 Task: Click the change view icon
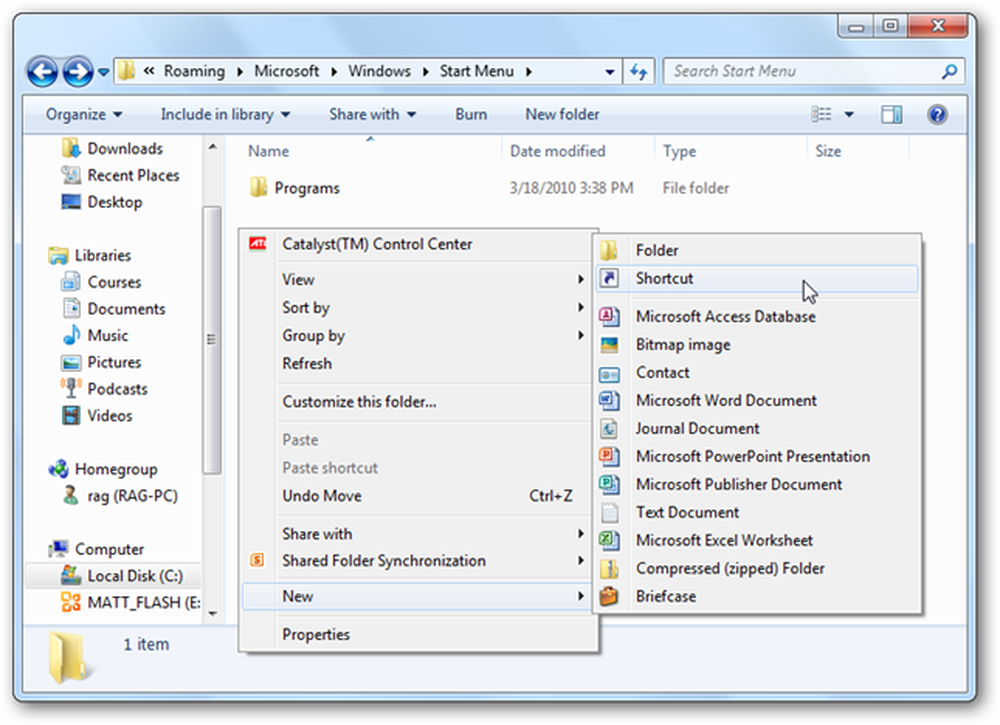821,115
